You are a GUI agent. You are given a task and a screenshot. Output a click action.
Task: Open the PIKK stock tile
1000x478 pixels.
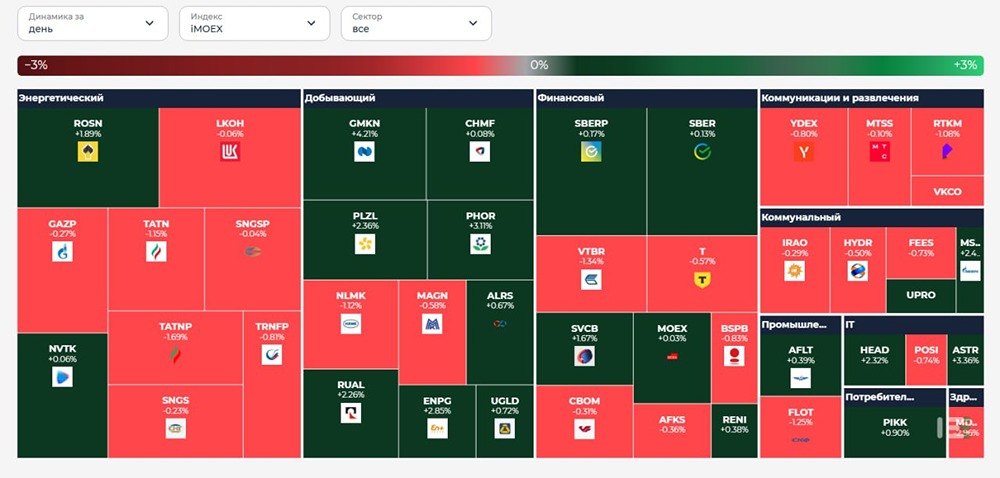[895, 432]
